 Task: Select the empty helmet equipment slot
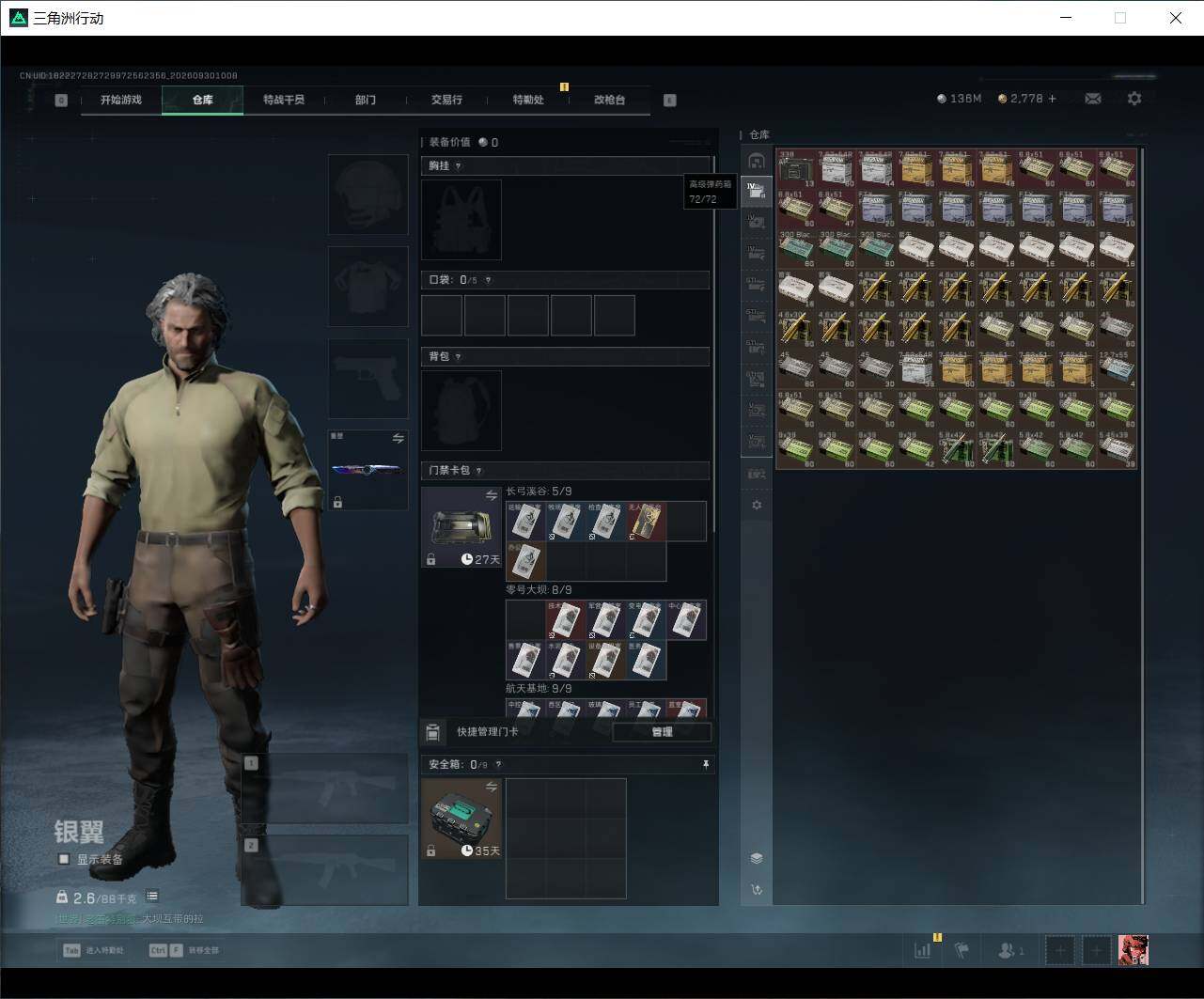coord(367,195)
